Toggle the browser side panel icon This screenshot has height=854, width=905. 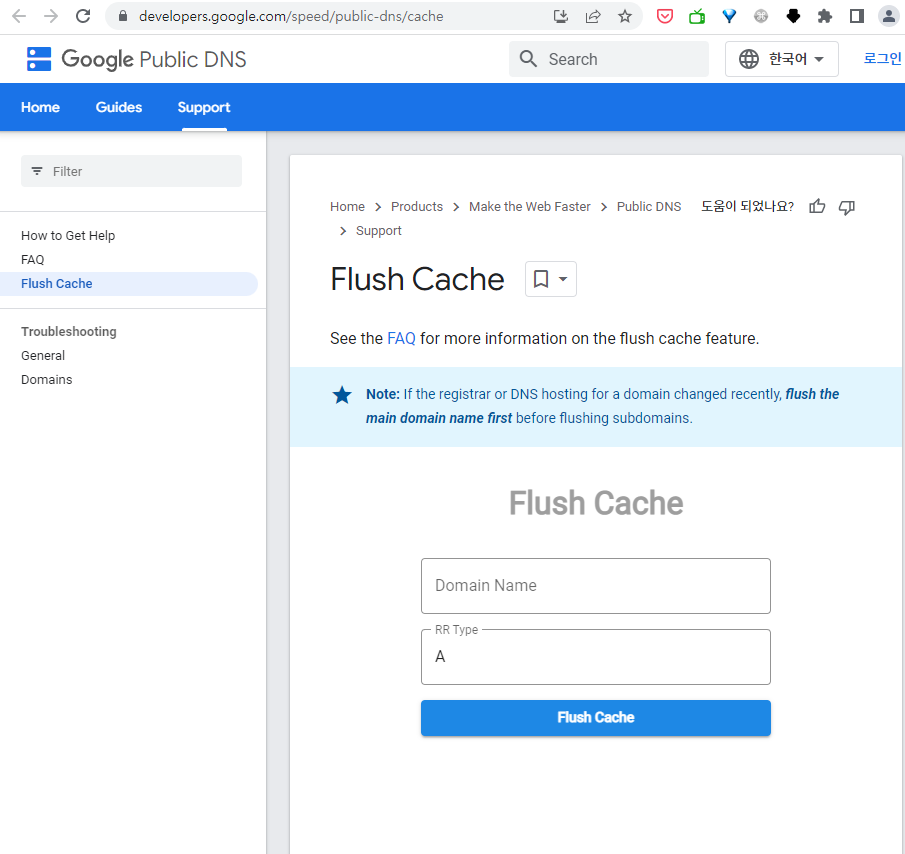pyautogui.click(x=857, y=16)
